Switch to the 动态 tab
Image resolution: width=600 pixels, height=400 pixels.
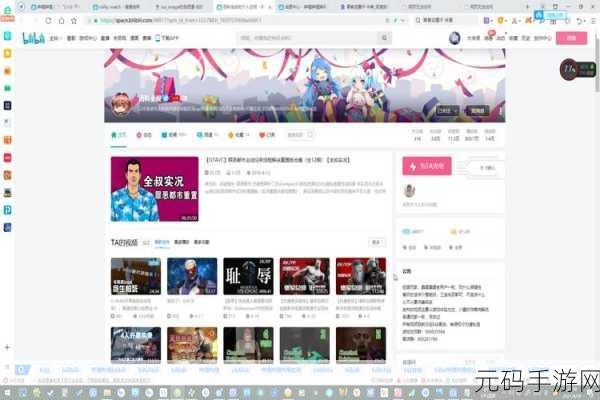(144, 135)
